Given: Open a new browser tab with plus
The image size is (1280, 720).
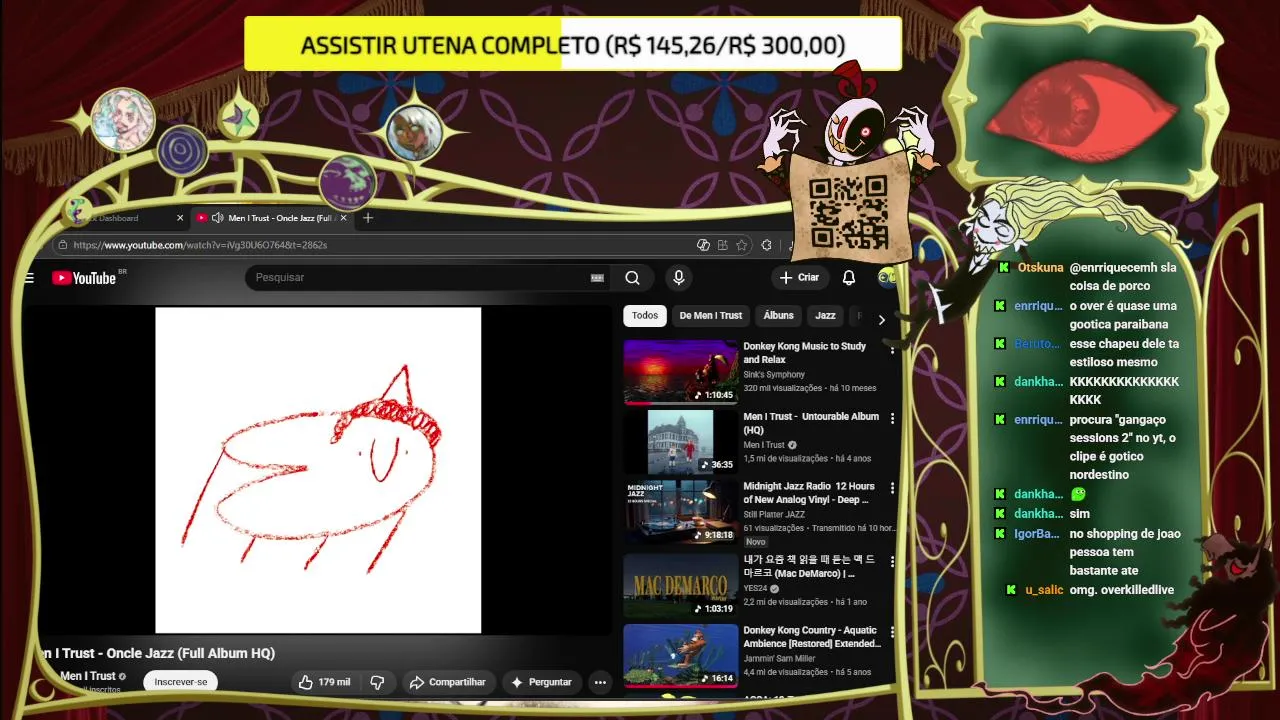Looking at the screenshot, I should click(x=368, y=218).
